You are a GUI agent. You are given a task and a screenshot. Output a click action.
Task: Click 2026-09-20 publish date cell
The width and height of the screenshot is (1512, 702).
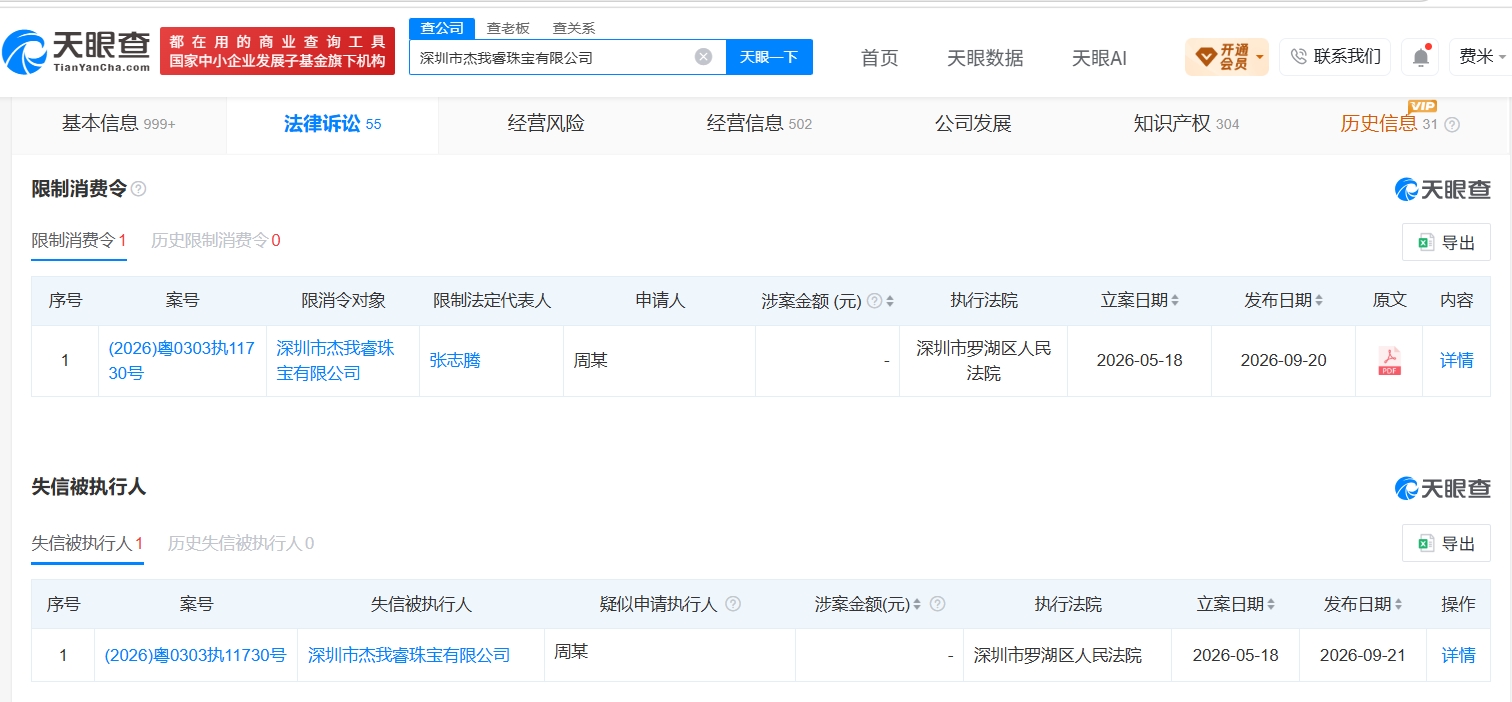click(x=1283, y=360)
